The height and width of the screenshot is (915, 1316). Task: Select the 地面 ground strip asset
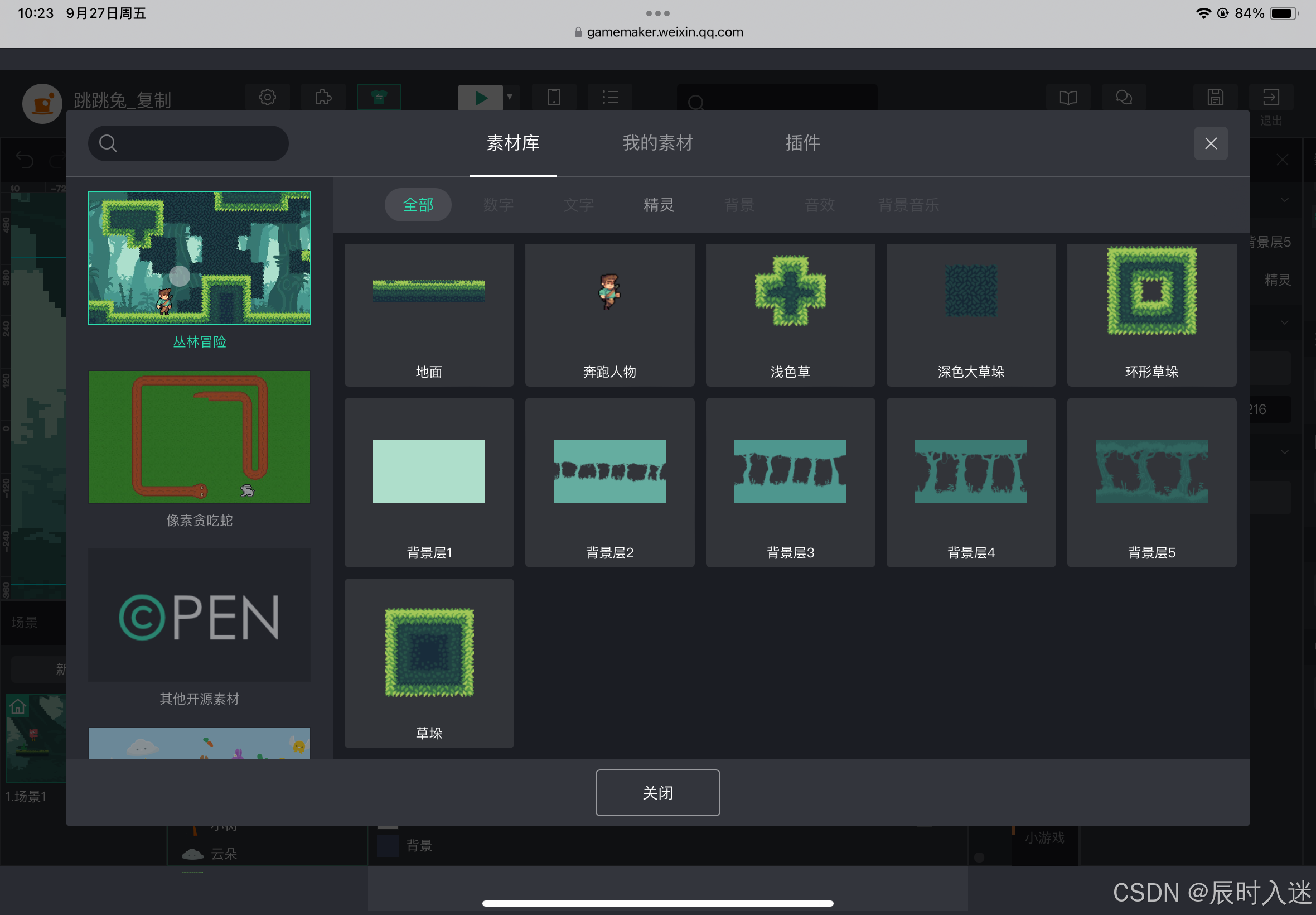click(429, 314)
